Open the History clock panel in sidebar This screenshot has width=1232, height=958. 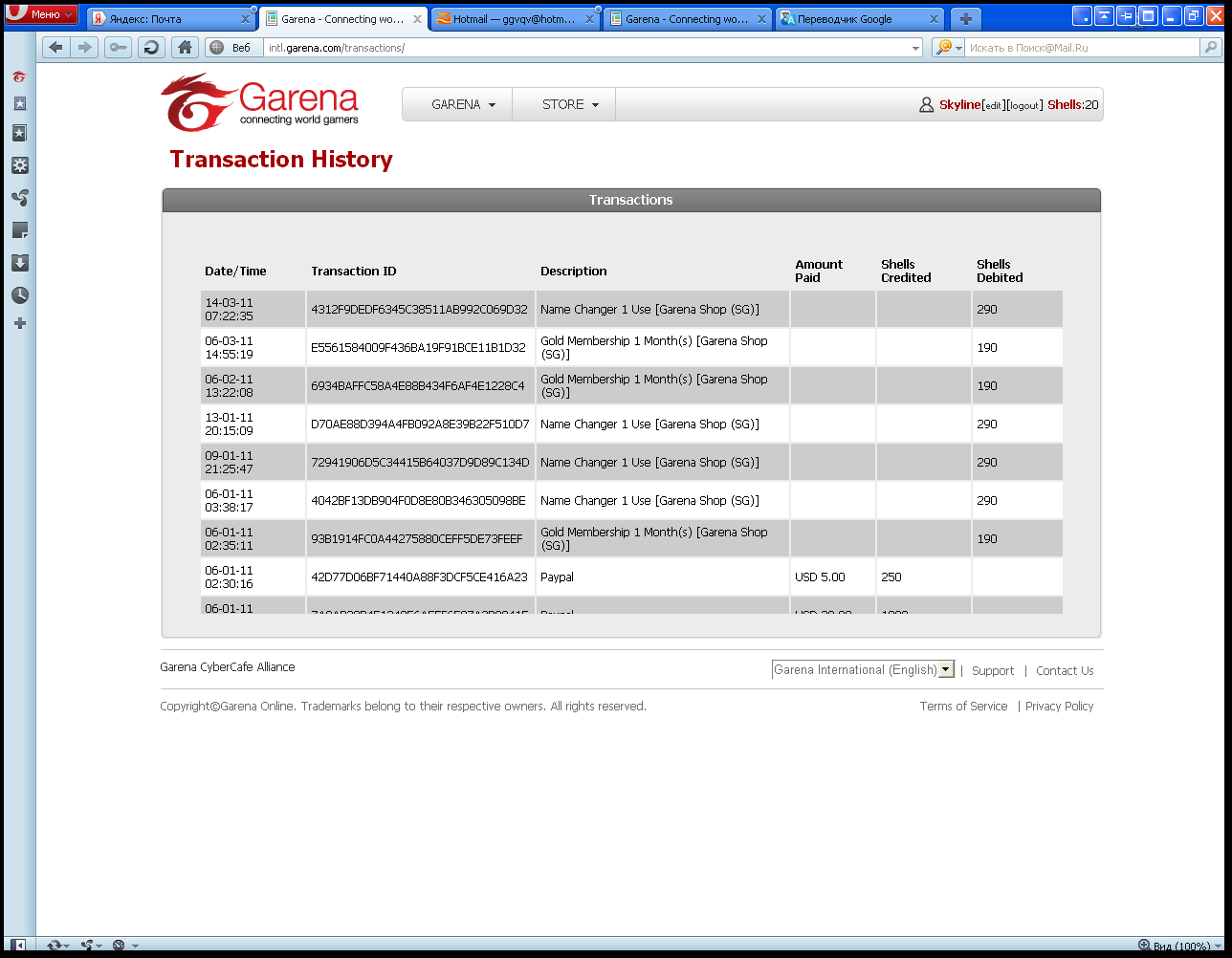[x=19, y=295]
